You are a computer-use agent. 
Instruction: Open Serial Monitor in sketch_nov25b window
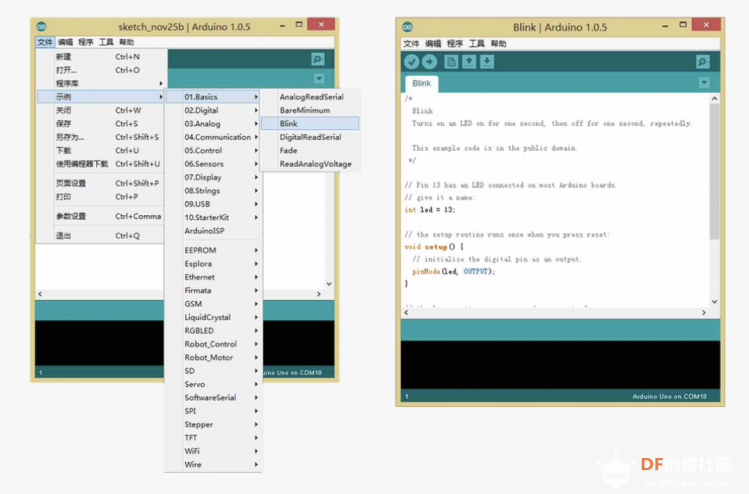coord(318,59)
